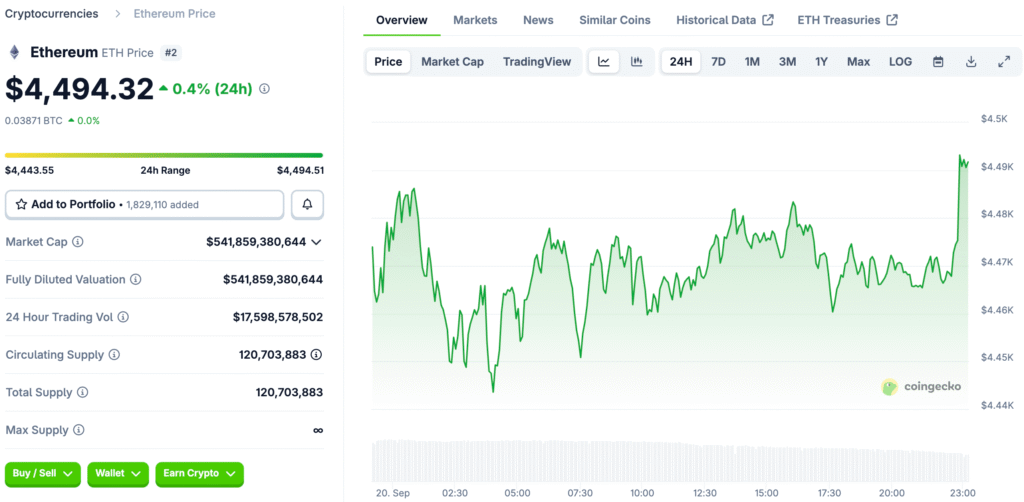Click info icon beside Total Supply label
This screenshot has width=1024, height=502.
pos(82,392)
